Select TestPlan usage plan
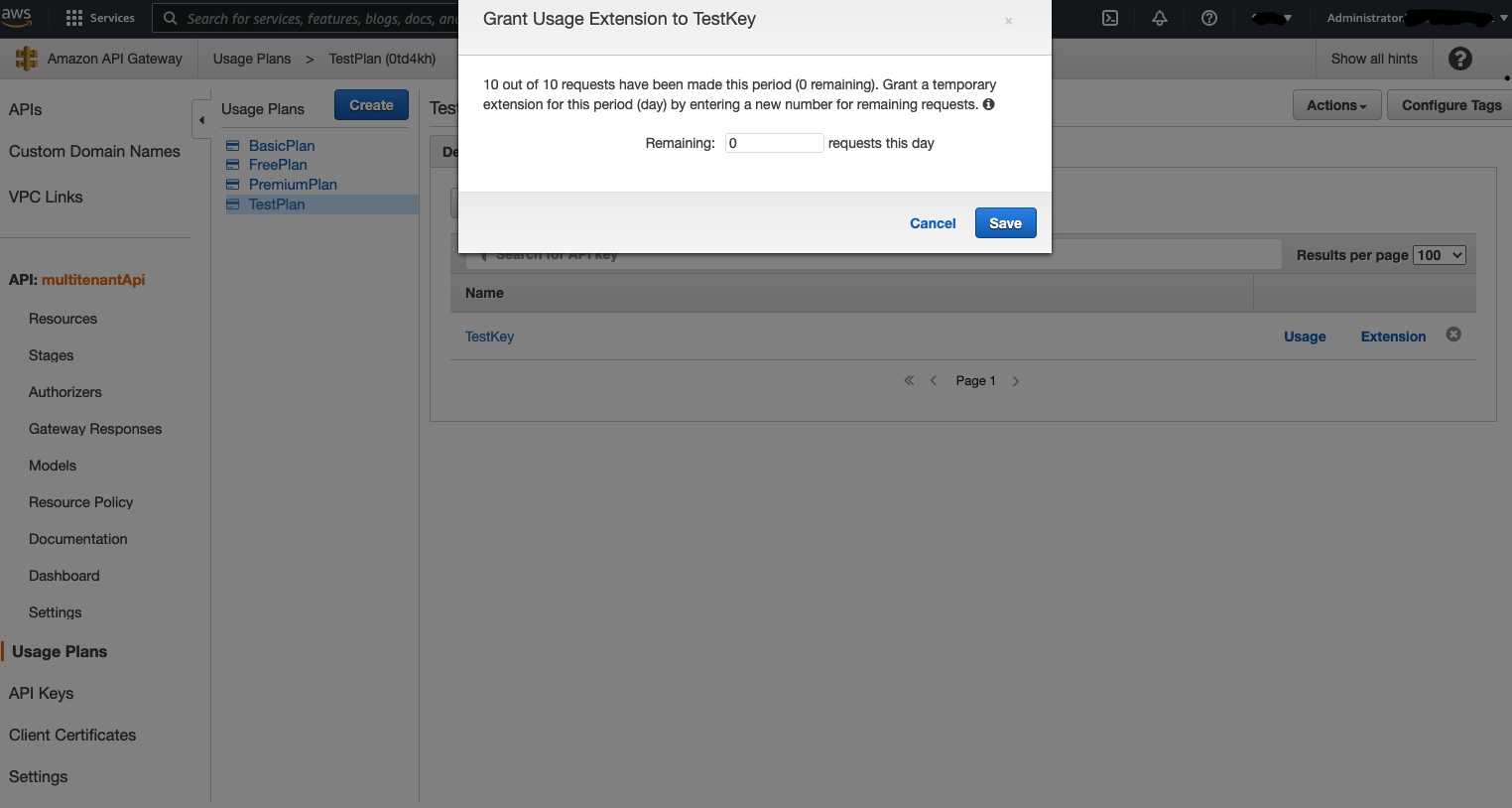This screenshot has width=1512, height=808. click(277, 204)
